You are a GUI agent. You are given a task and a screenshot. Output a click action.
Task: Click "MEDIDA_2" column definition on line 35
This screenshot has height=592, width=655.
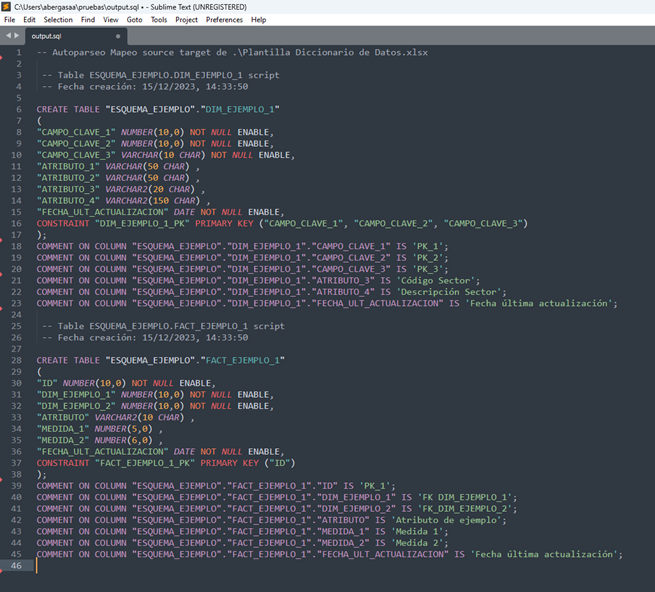click(x=100, y=440)
